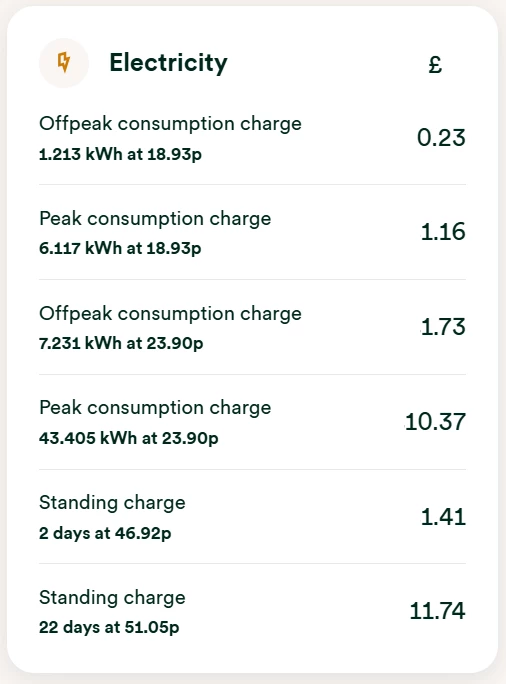Click the 1.73 charge amount
This screenshot has width=506, height=684.
tap(443, 327)
